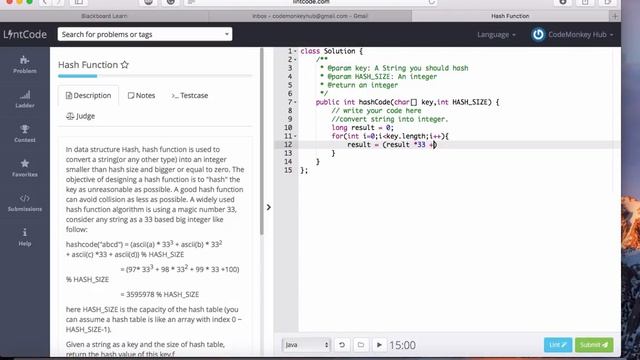Screen dimensions: 640x360
Task: Open the Java language selector
Action: (x=306, y=345)
